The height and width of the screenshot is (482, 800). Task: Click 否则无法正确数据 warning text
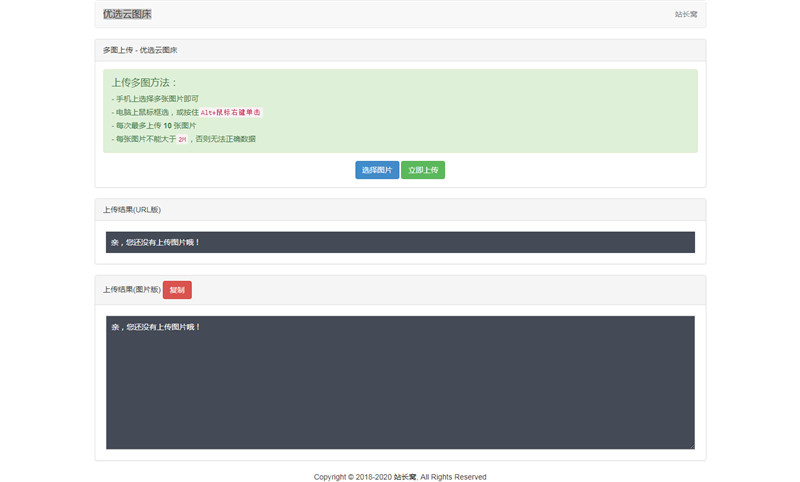pos(225,139)
